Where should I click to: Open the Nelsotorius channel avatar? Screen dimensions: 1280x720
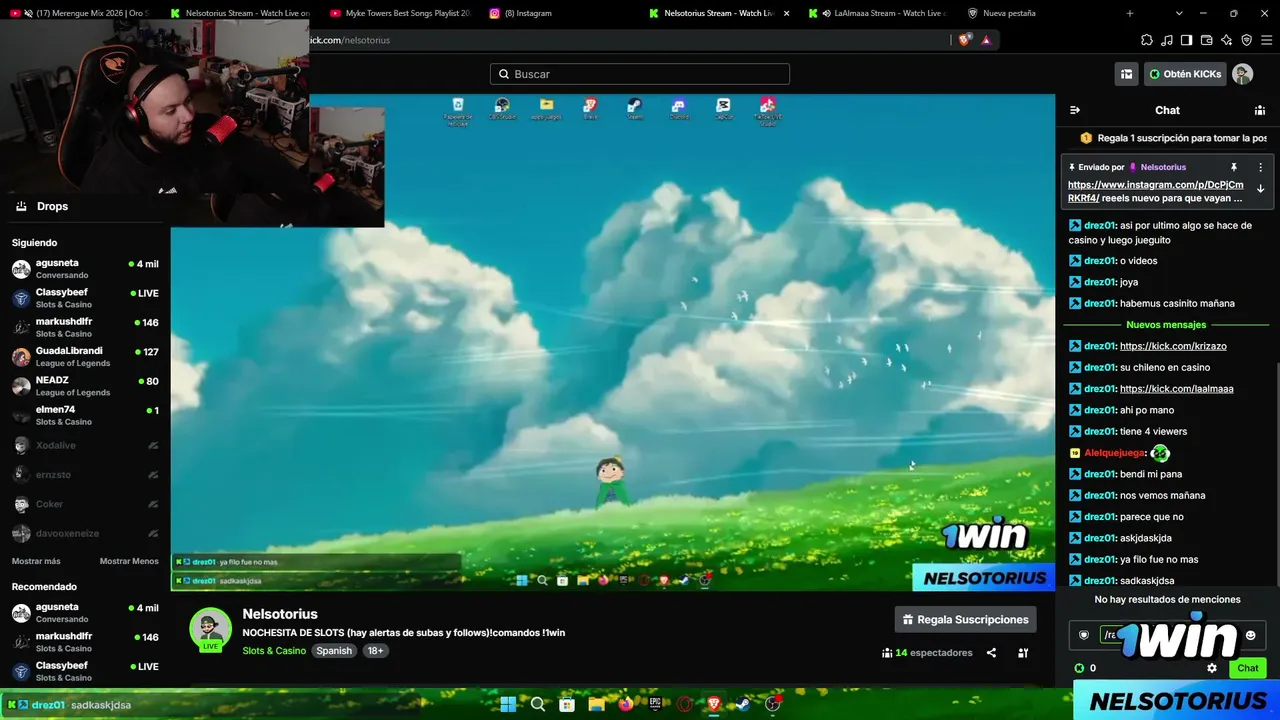(x=210, y=628)
